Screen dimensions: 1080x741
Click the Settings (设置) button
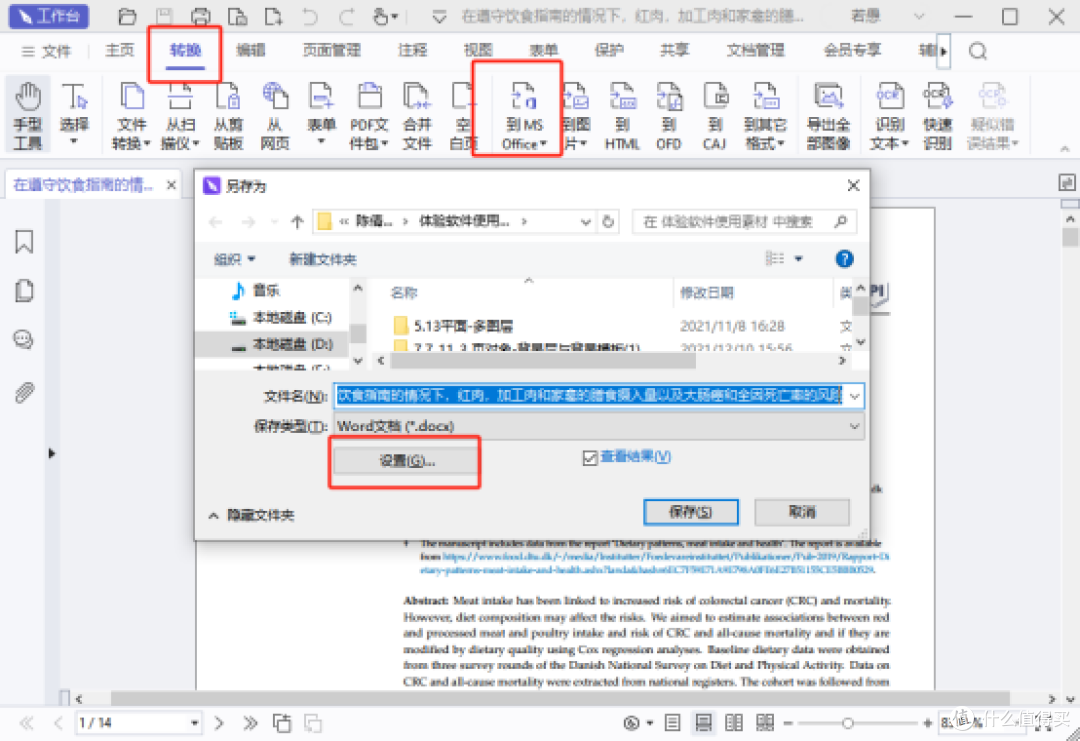(x=406, y=461)
